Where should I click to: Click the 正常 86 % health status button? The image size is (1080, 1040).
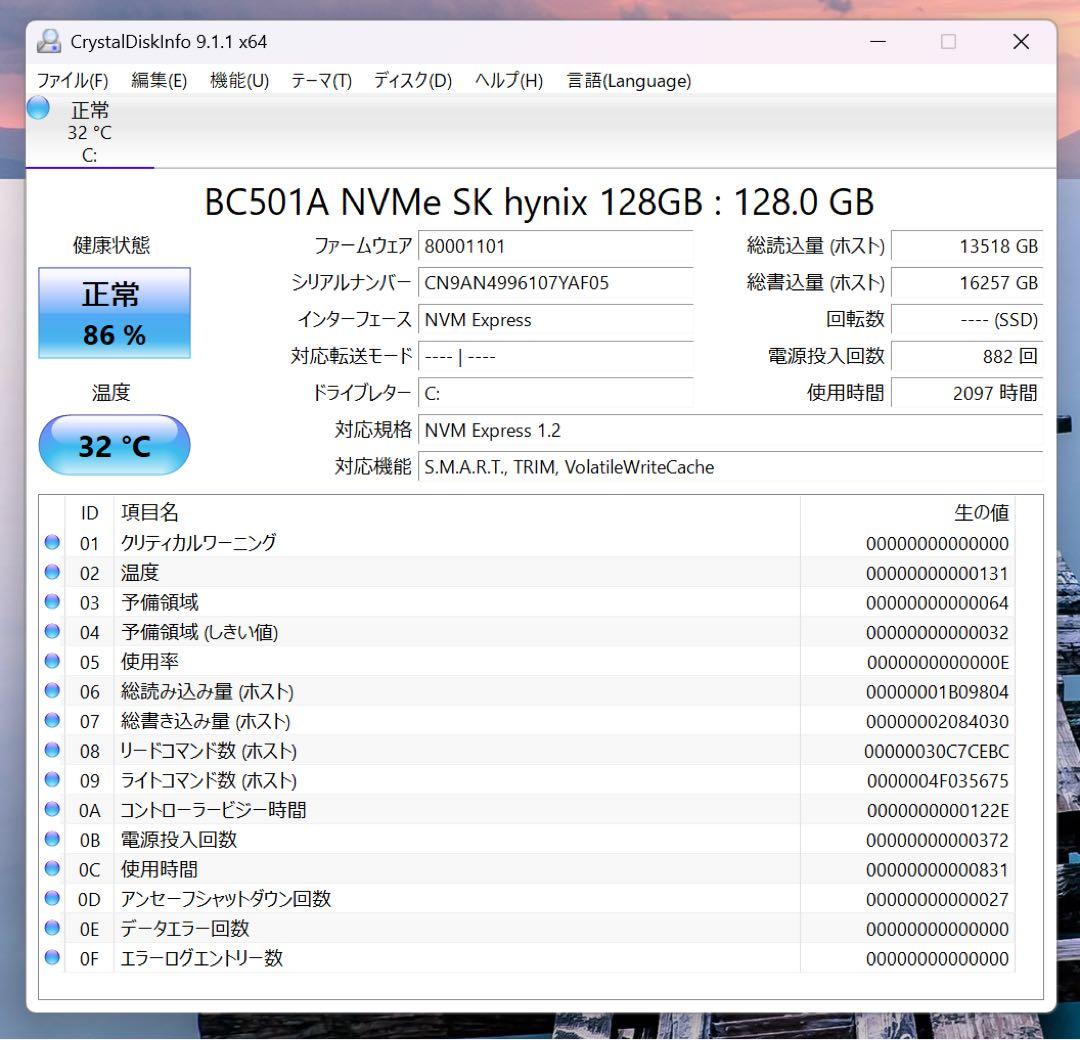point(114,313)
